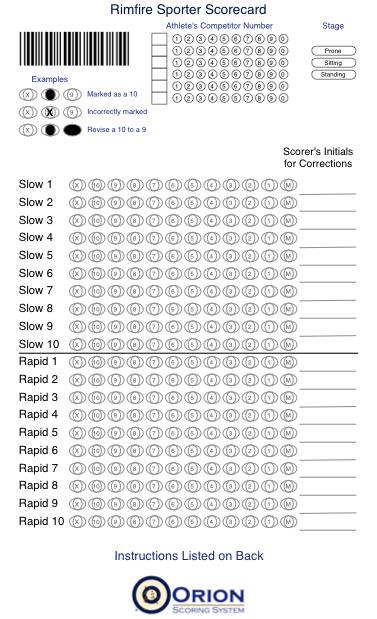Click the first competitor number digit box

pyautogui.click(x=159, y=39)
